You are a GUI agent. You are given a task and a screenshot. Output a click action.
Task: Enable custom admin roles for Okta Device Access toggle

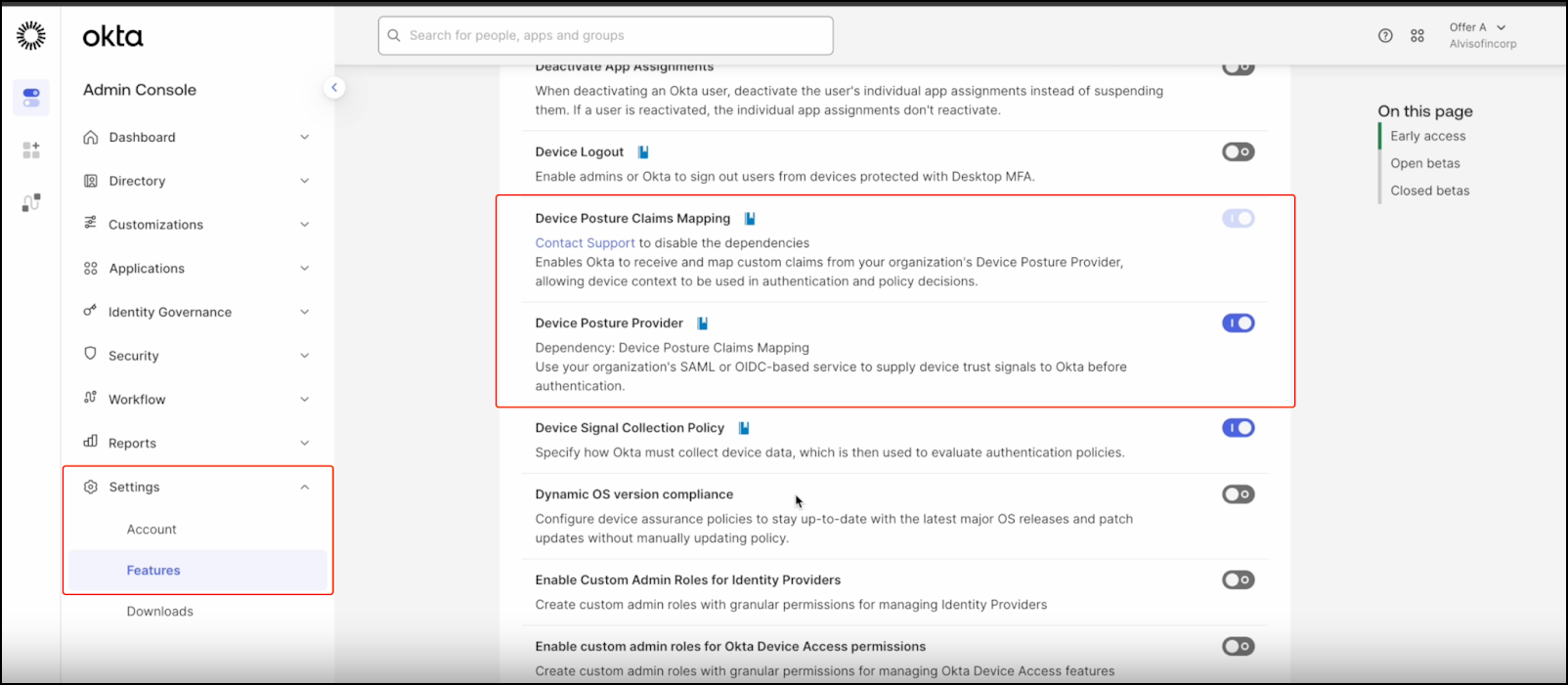[x=1239, y=647]
